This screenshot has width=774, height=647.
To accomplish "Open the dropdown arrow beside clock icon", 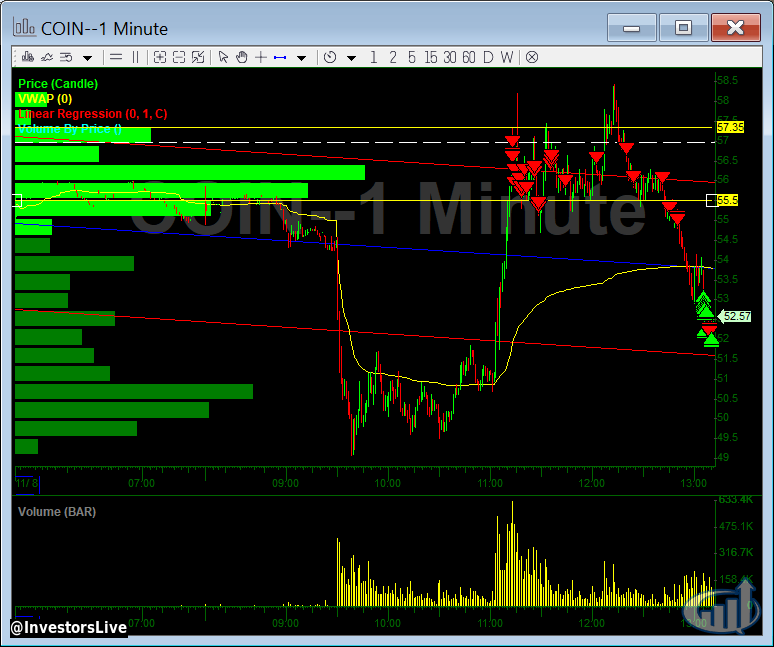I will coord(351,58).
